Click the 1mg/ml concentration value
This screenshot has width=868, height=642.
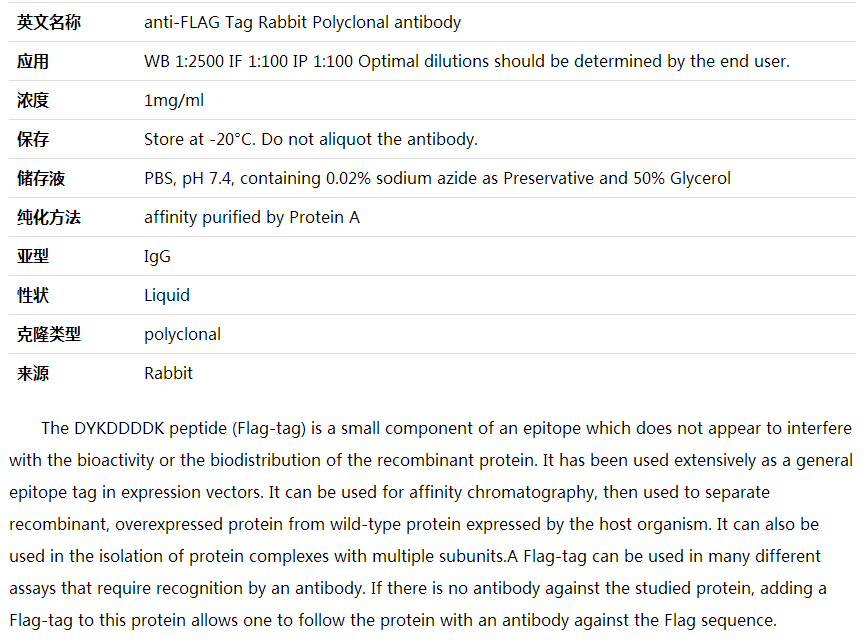click(x=174, y=101)
